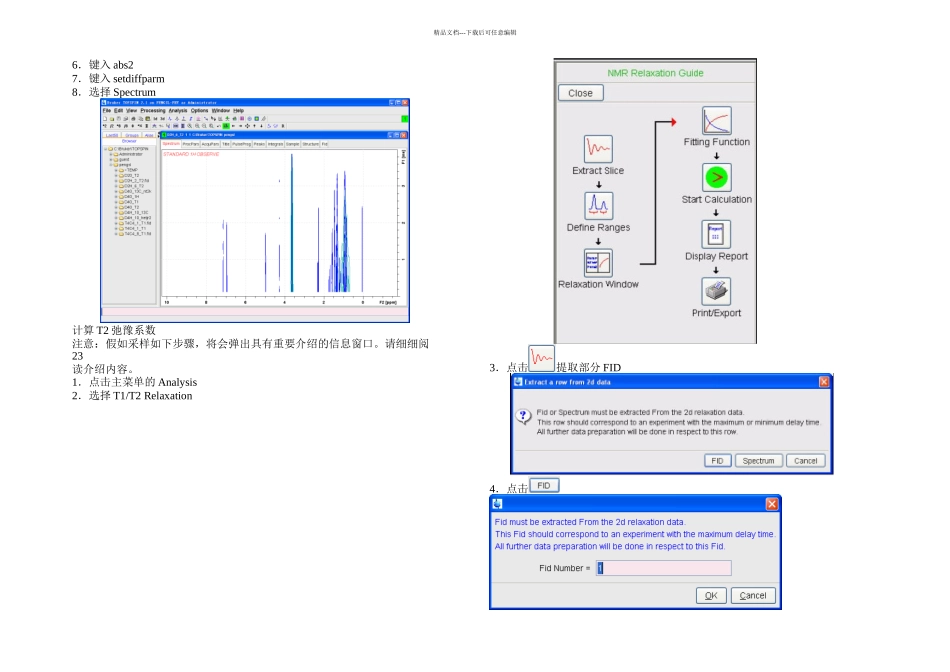
Task: Click the title bar icon of the Extract a row from 2d data dialog
Action: click(518, 382)
